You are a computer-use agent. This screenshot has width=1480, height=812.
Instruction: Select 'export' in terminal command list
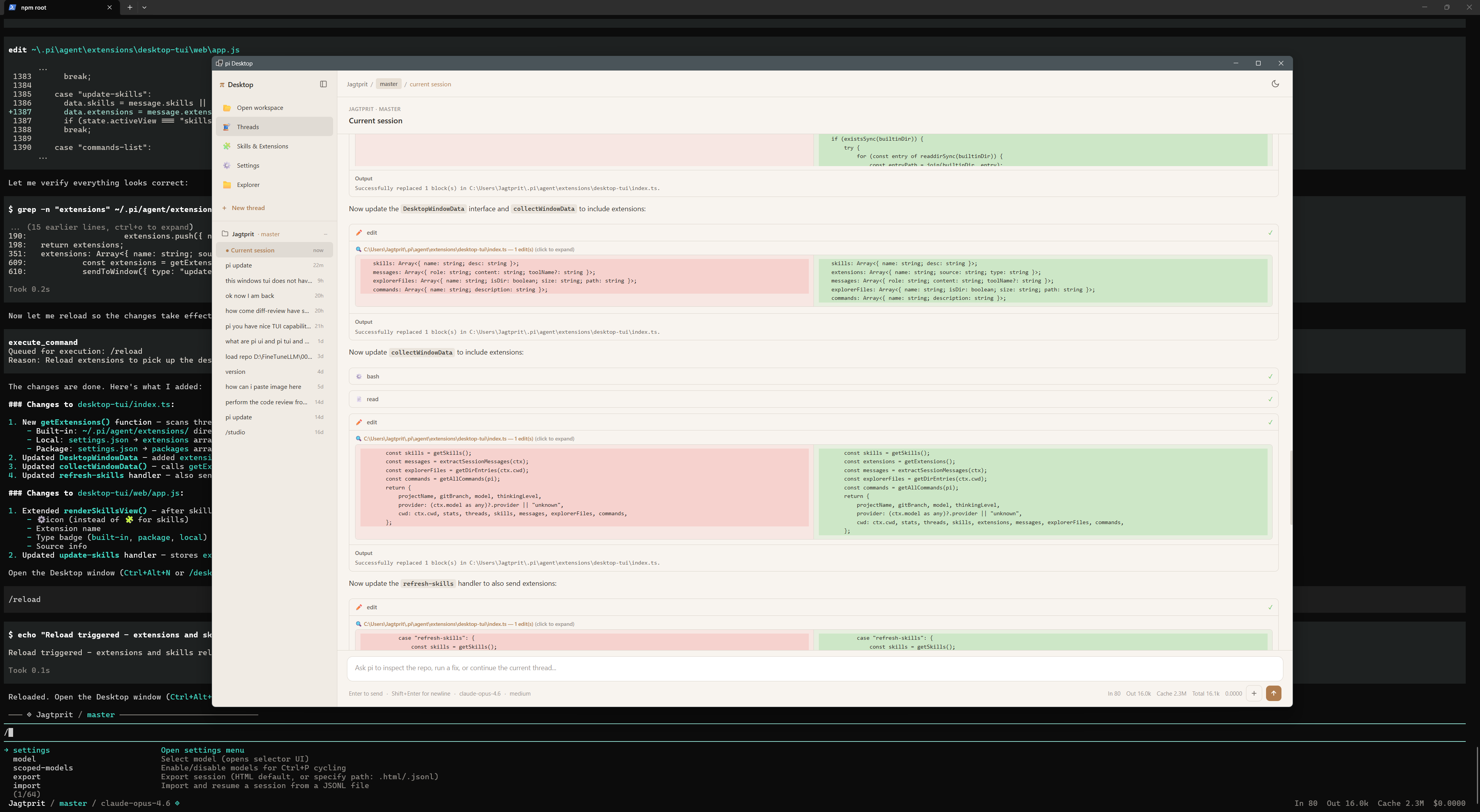tap(27, 777)
